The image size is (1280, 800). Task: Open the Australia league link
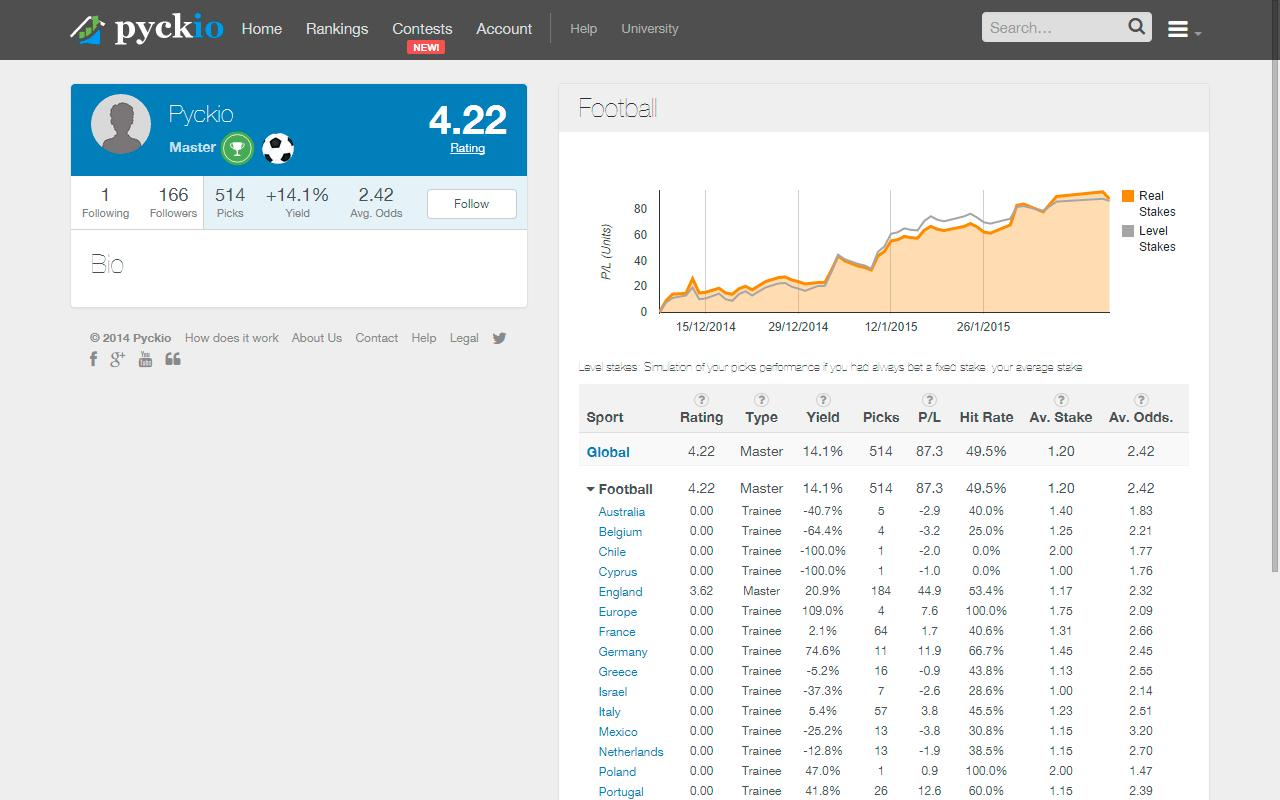[x=622, y=512]
